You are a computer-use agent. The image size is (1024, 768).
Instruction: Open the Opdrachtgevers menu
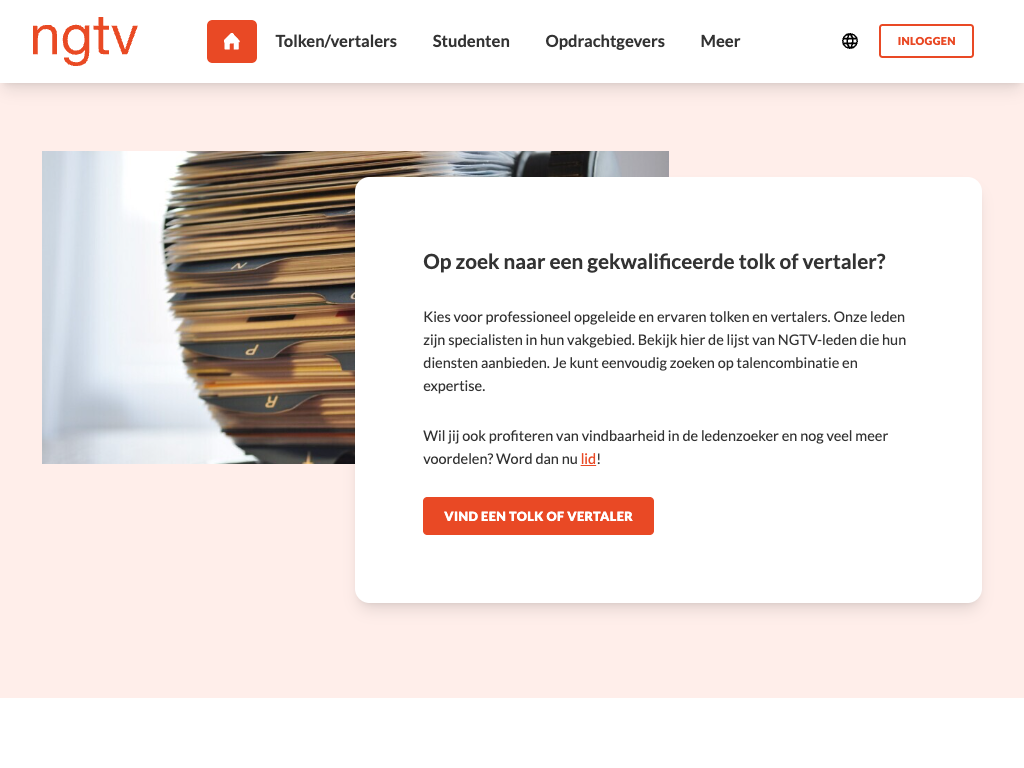pyautogui.click(x=605, y=41)
